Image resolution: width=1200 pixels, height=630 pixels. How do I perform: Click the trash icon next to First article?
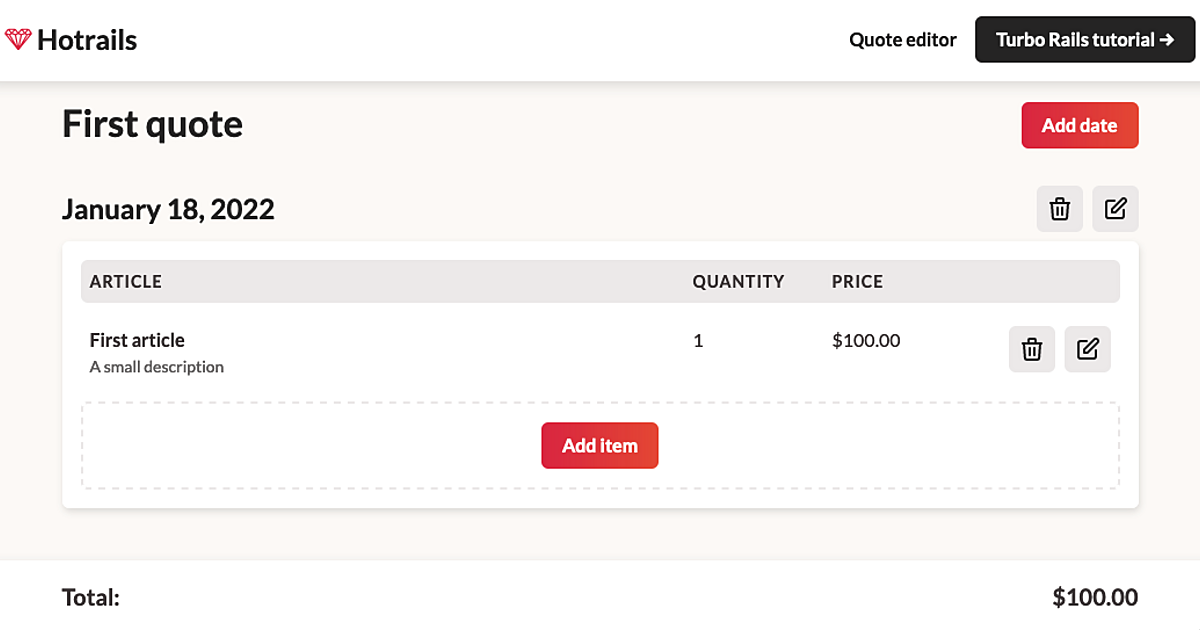1031,349
